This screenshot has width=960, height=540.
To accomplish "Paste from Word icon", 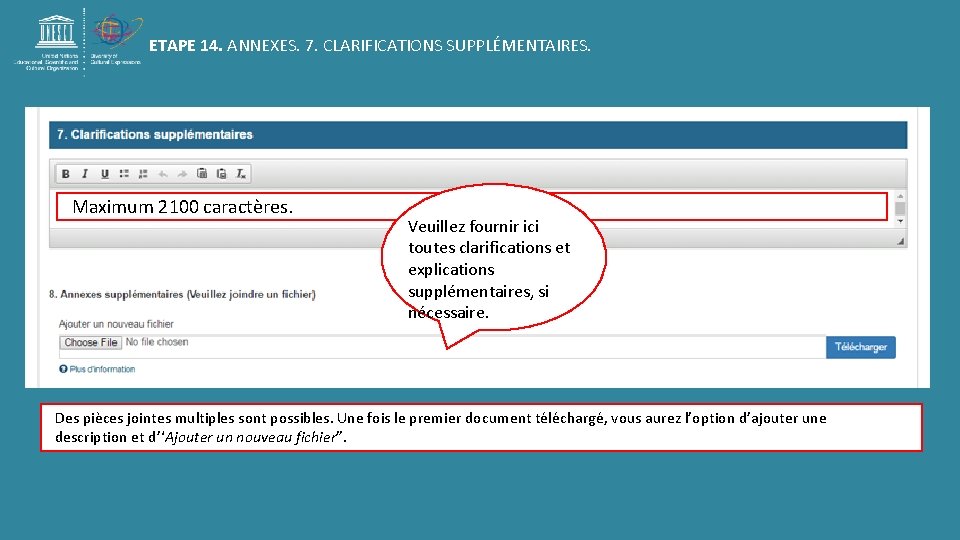I will (222, 174).
